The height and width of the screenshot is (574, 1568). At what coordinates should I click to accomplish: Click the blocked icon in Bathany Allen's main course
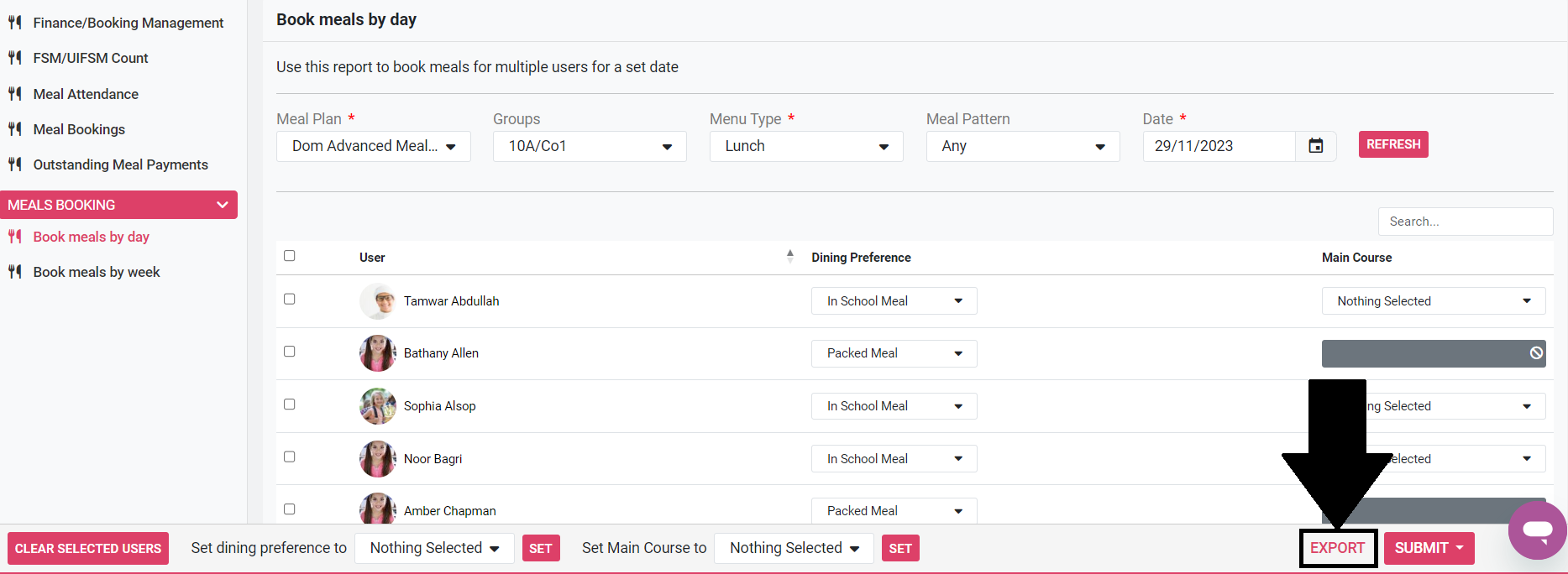[1535, 353]
